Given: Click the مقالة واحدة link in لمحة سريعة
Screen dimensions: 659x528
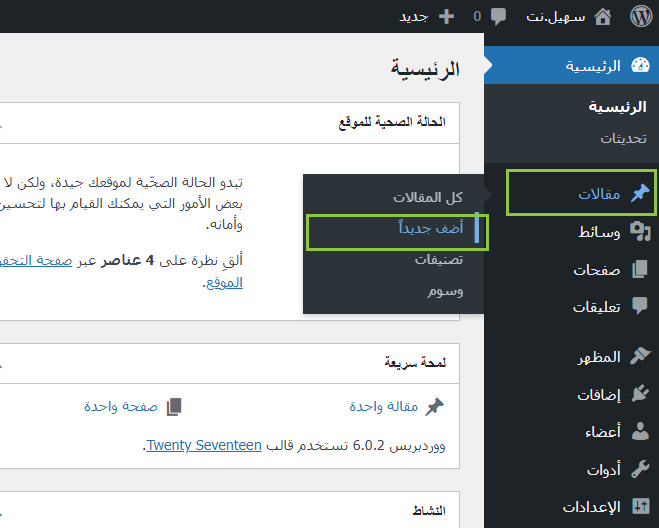Looking at the screenshot, I should 383,407.
